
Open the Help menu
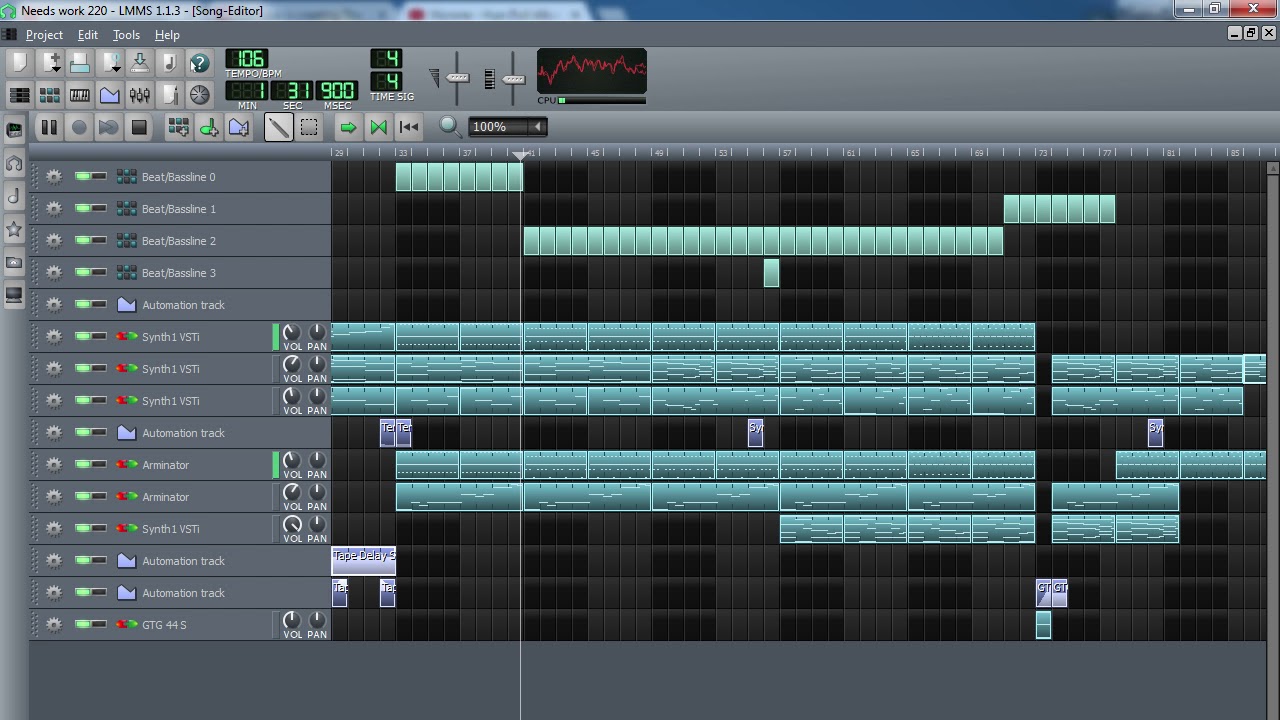coord(167,35)
